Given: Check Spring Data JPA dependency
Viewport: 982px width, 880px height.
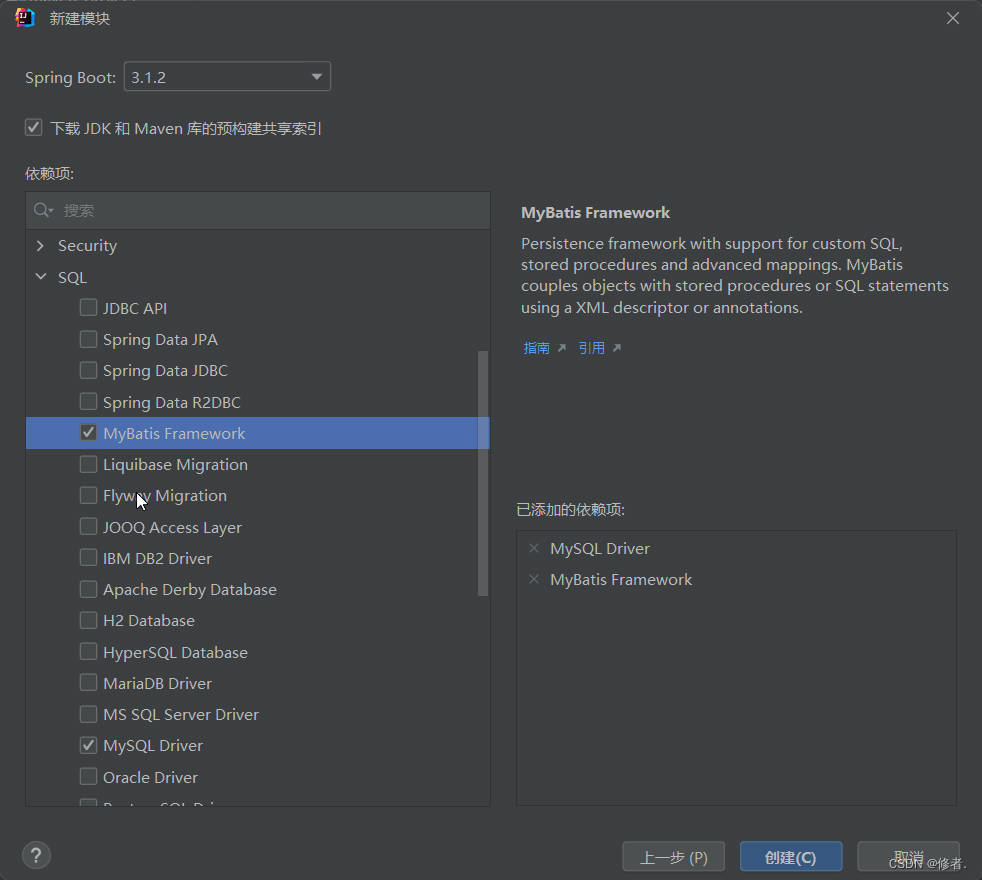Looking at the screenshot, I should click(x=88, y=339).
